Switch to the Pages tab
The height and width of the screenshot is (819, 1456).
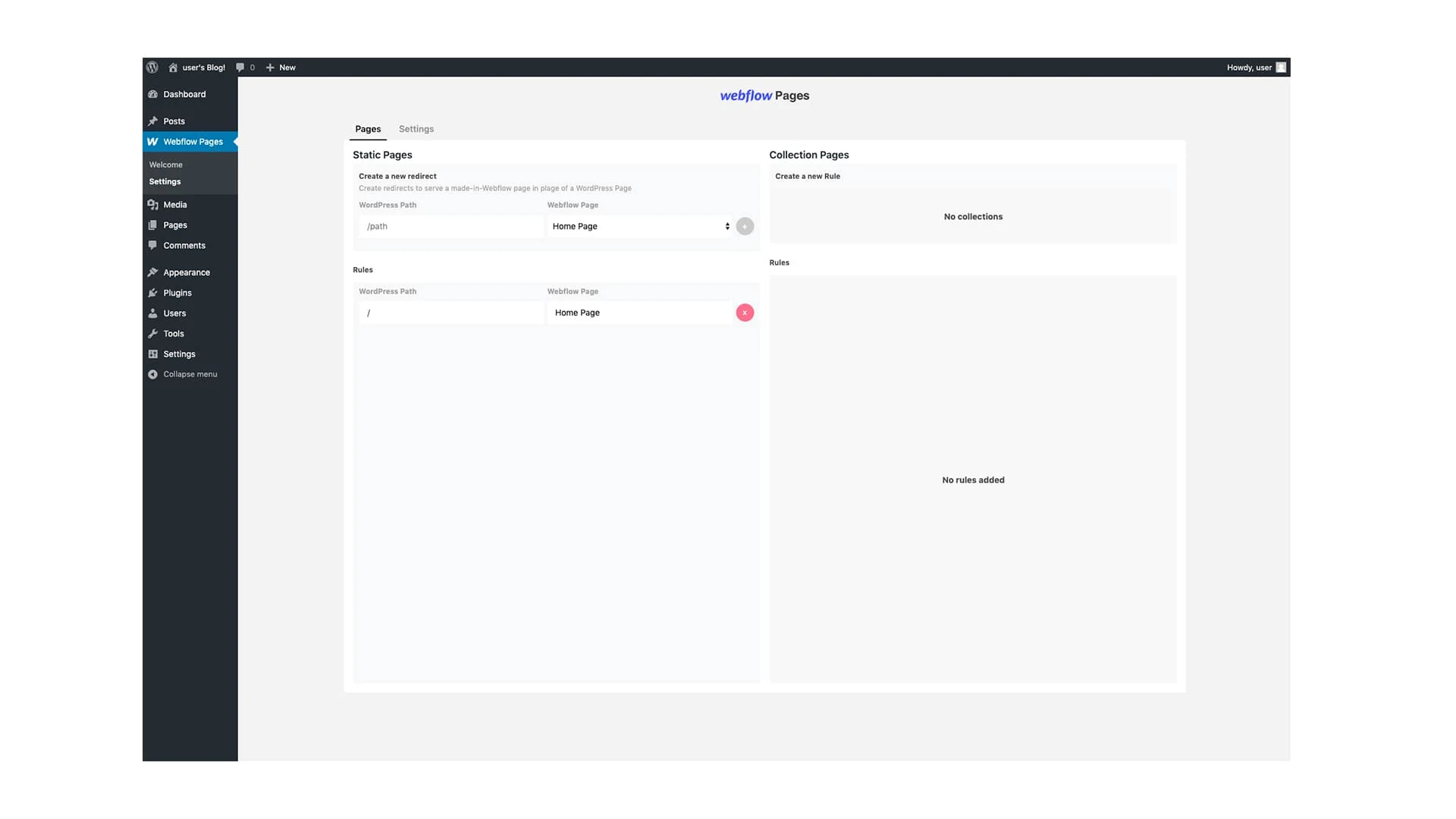[x=368, y=129]
